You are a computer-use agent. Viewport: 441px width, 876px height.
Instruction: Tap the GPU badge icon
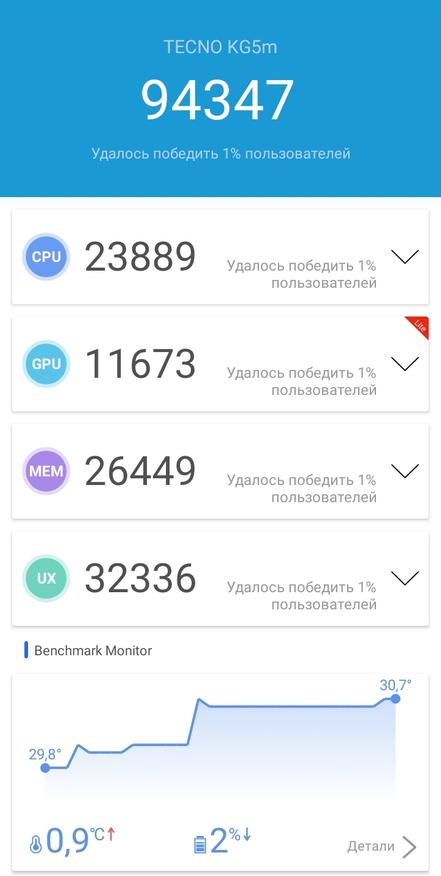point(46,364)
